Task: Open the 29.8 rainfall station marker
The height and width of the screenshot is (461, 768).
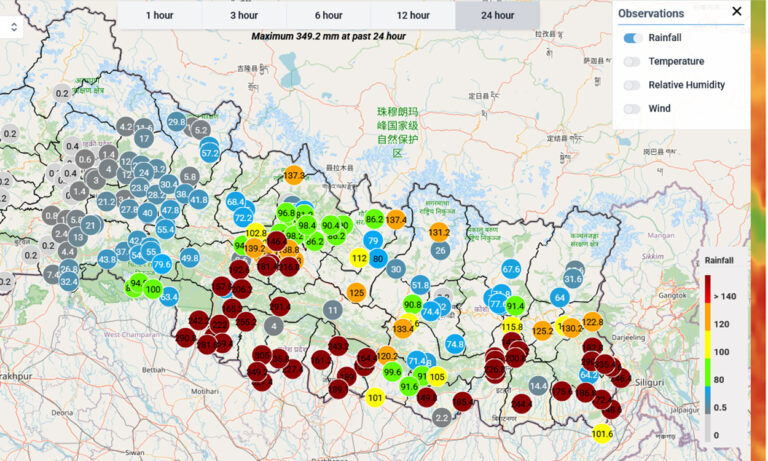Action: [177, 122]
